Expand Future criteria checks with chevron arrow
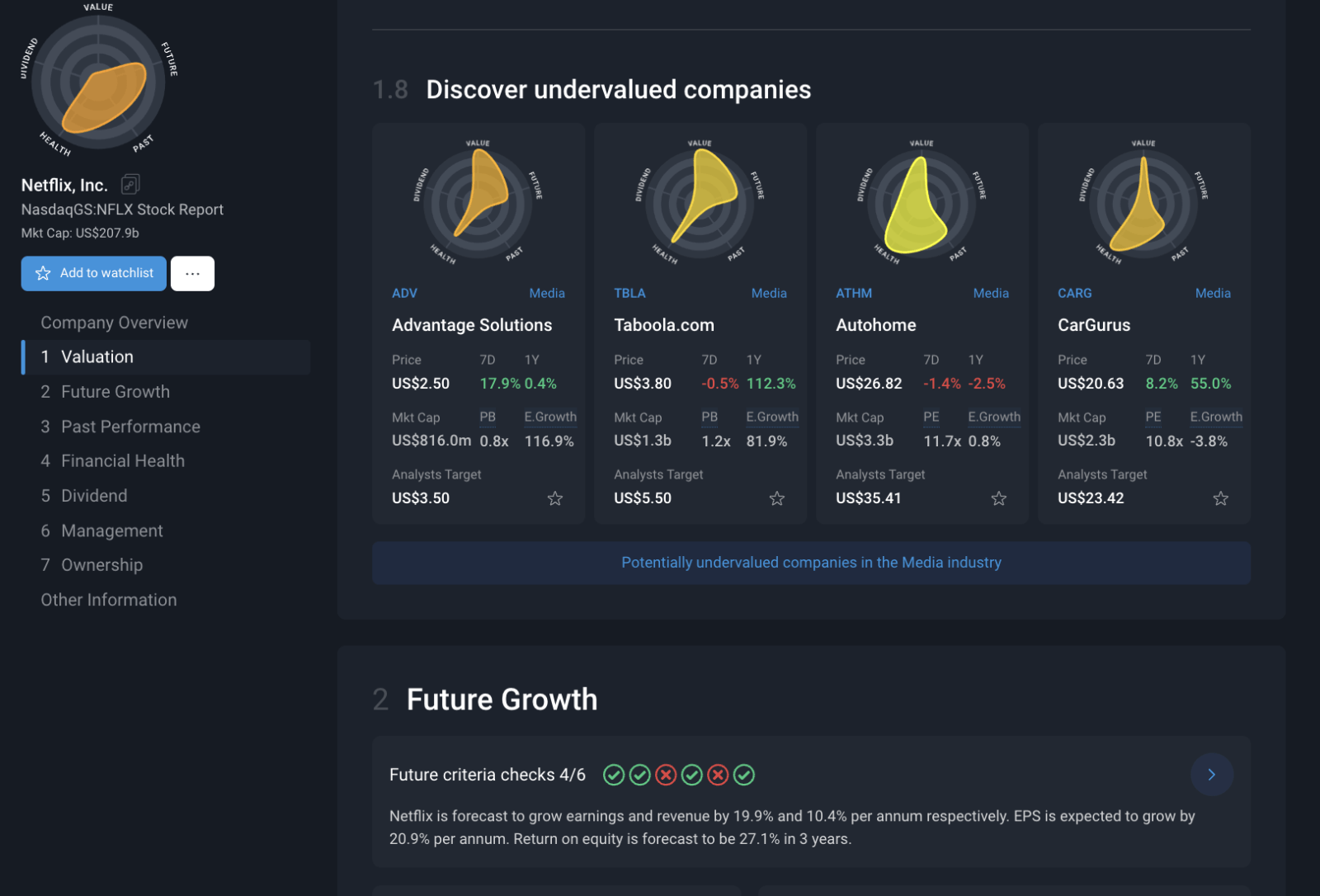1320x896 pixels. pos(1212,775)
